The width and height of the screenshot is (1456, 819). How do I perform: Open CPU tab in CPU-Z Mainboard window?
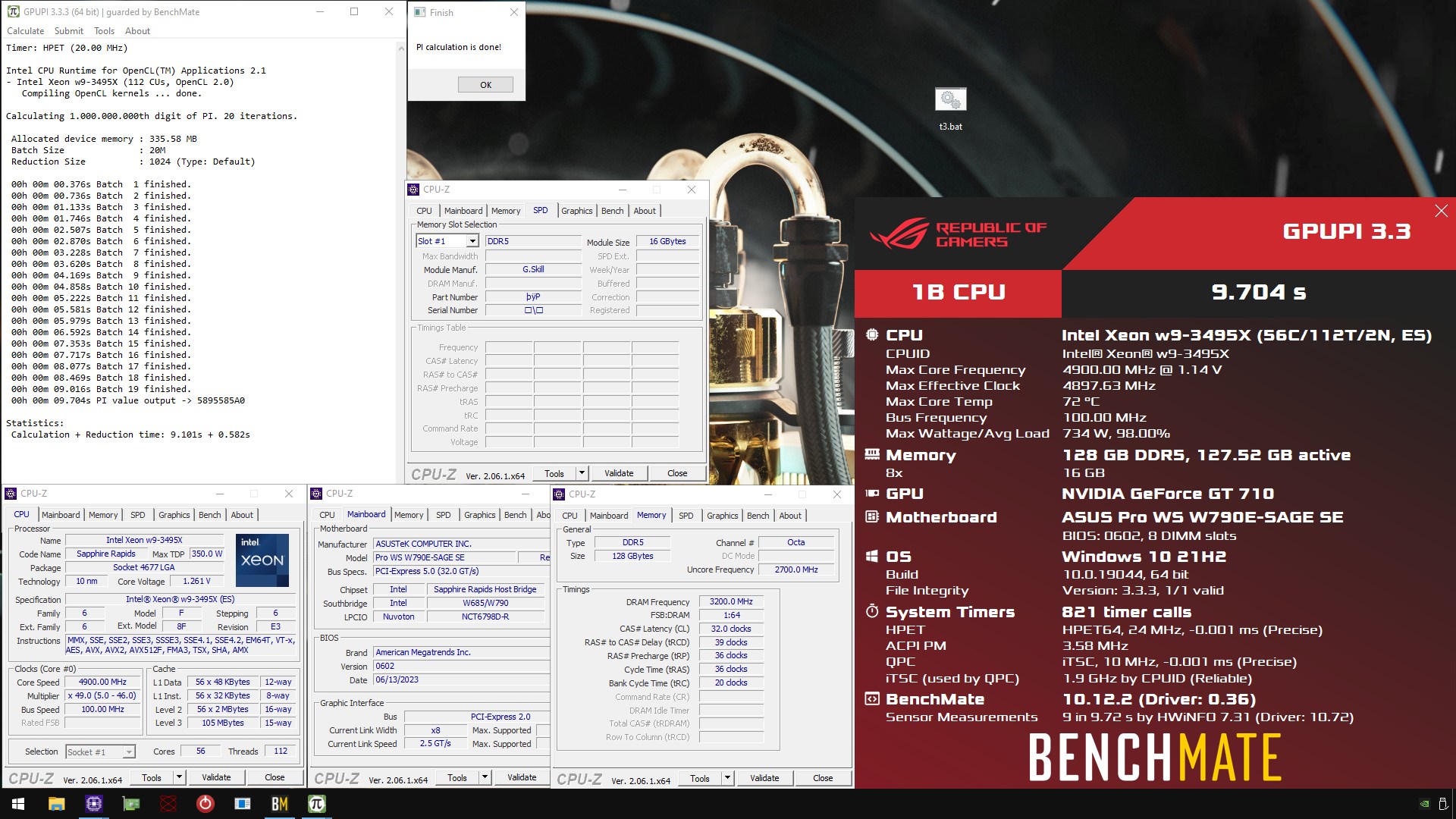click(327, 515)
